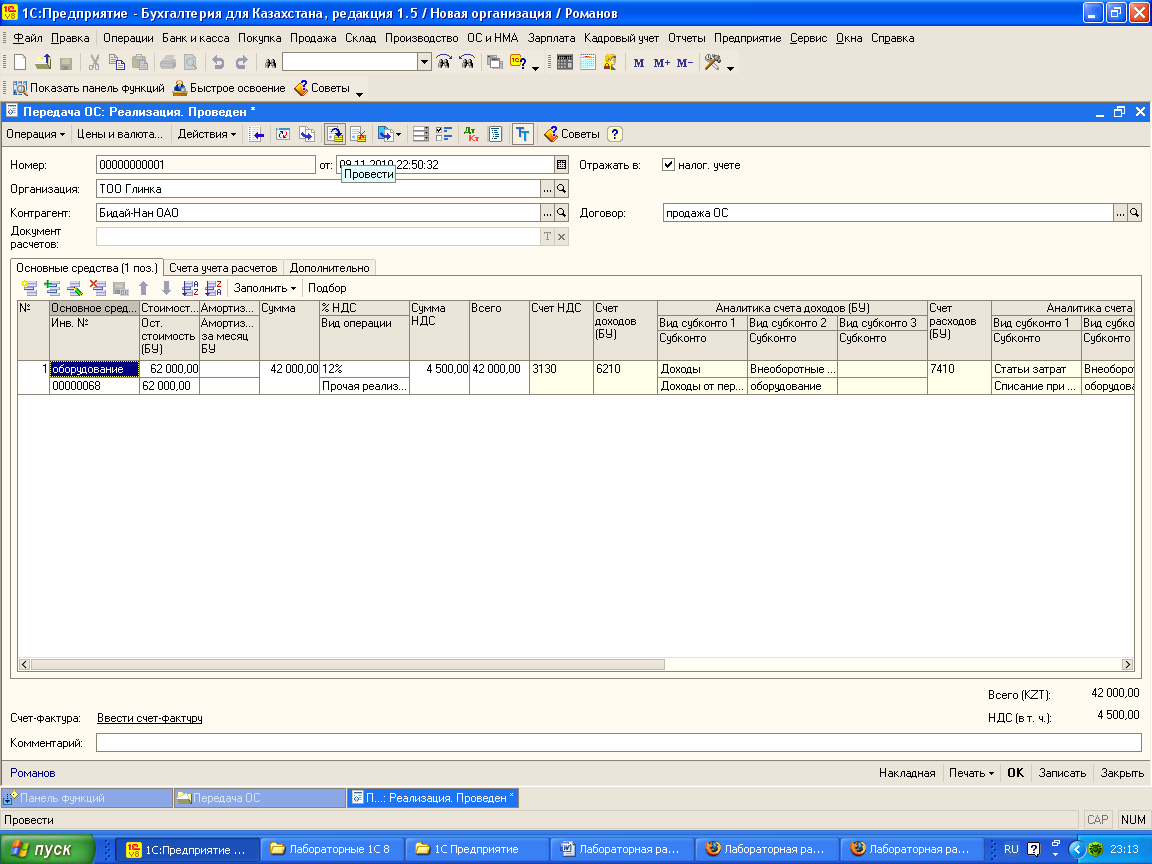The height and width of the screenshot is (864, 1152).
Task: Click the OK button
Action: point(1015,773)
